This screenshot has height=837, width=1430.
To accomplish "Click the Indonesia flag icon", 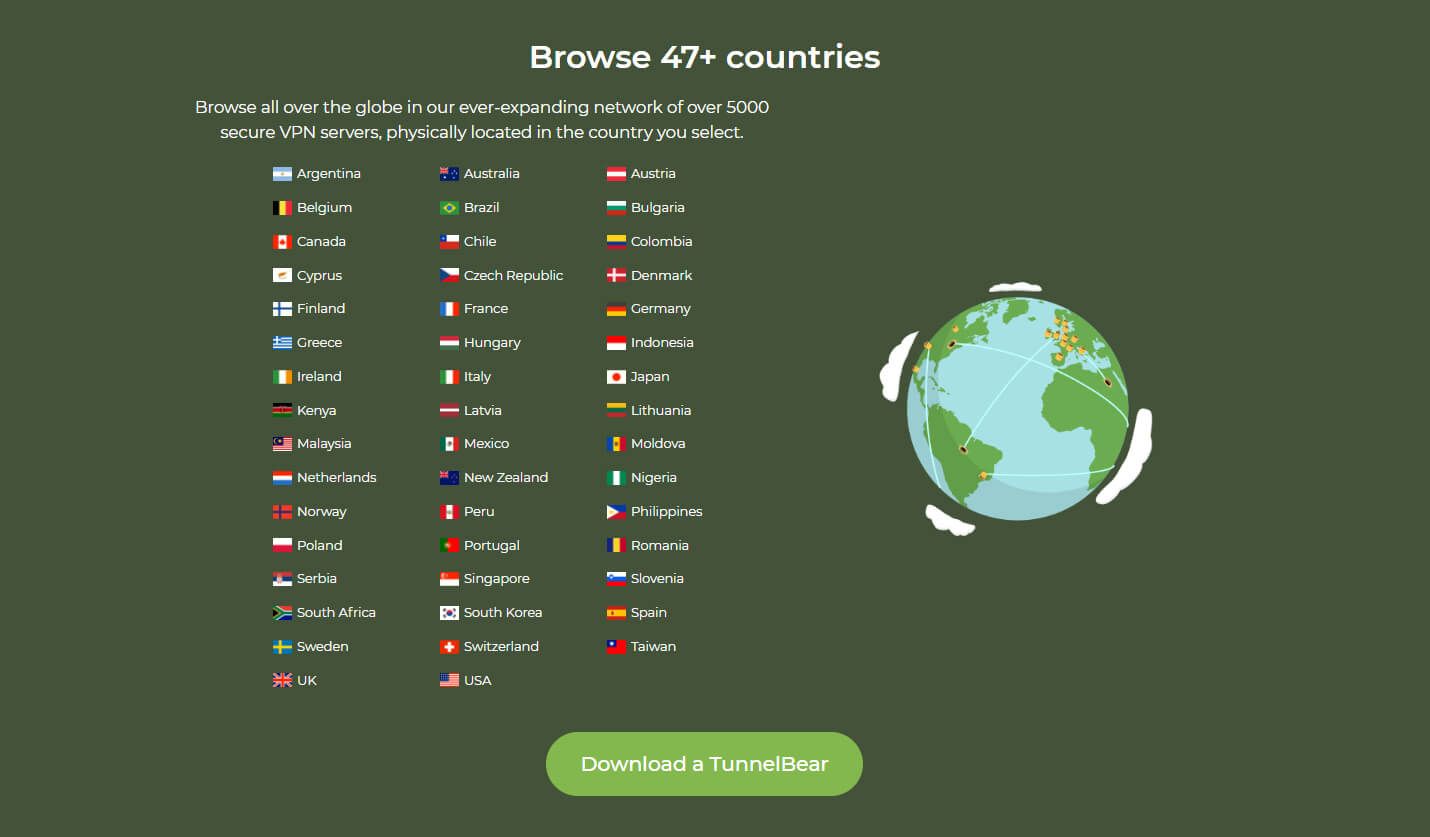I will [616, 343].
